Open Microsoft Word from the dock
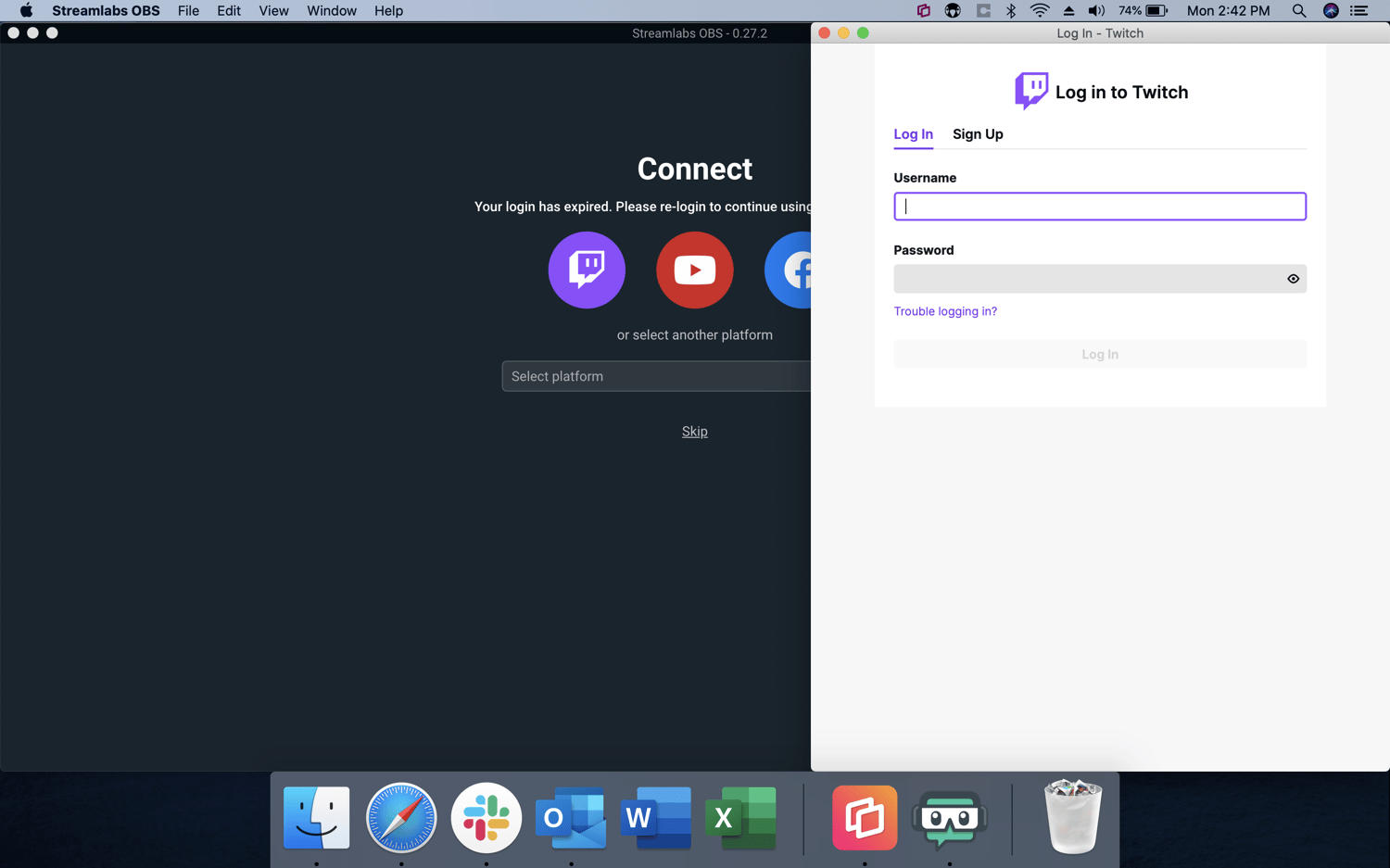This screenshot has width=1390, height=868. 656,818
